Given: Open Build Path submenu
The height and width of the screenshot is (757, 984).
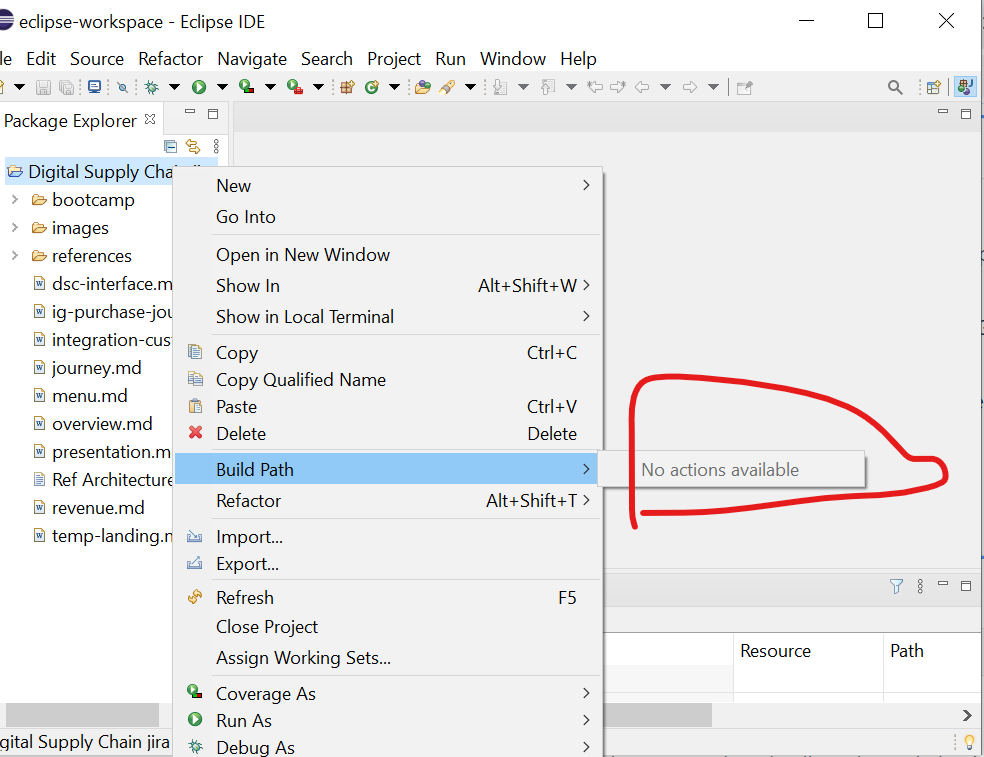Looking at the screenshot, I should pyautogui.click(x=387, y=469).
